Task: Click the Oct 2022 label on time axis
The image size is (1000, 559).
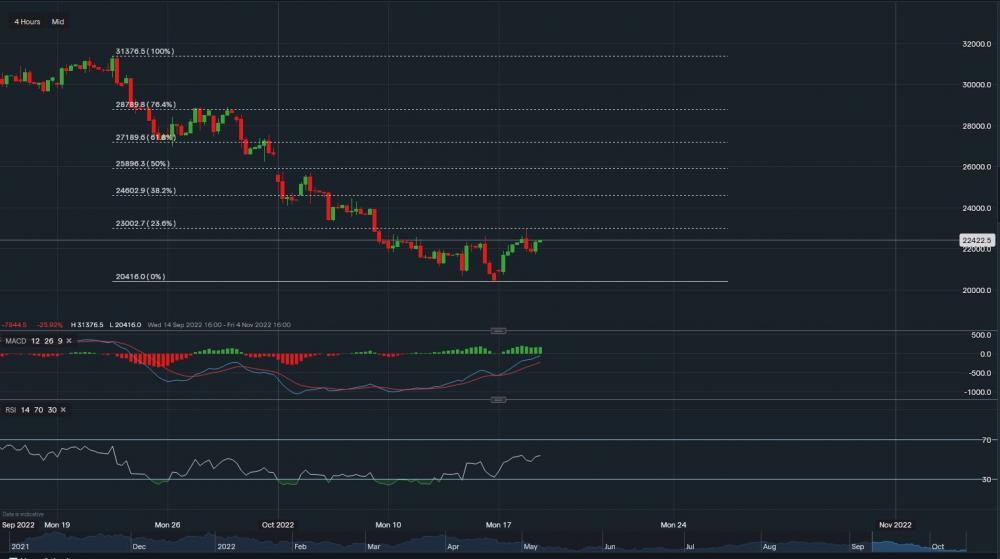Action: tap(278, 524)
